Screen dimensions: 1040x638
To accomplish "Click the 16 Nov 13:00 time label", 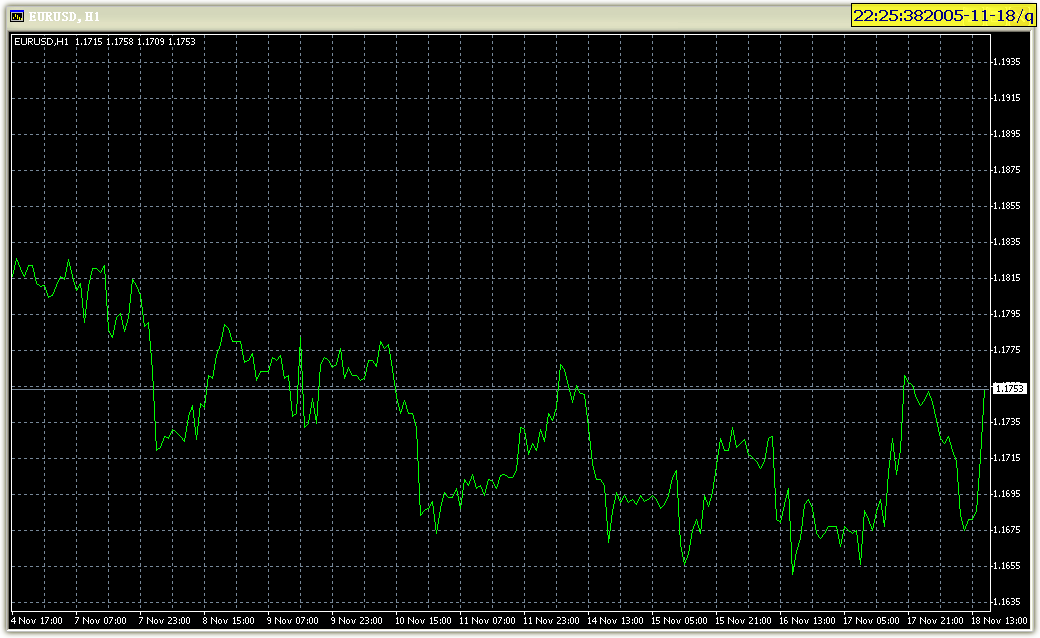I will click(807, 621).
